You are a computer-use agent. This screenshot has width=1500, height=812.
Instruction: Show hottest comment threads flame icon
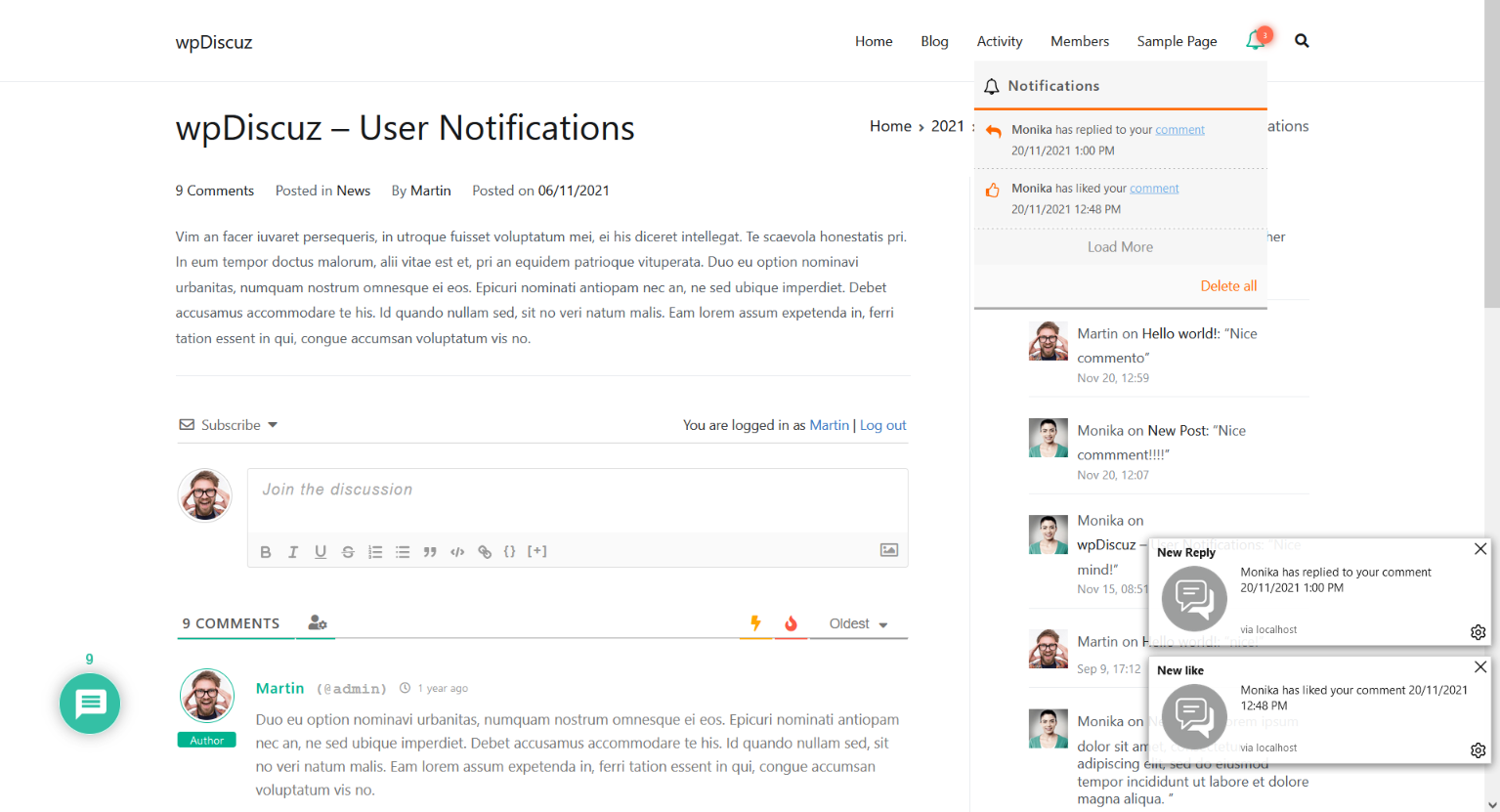(x=791, y=623)
